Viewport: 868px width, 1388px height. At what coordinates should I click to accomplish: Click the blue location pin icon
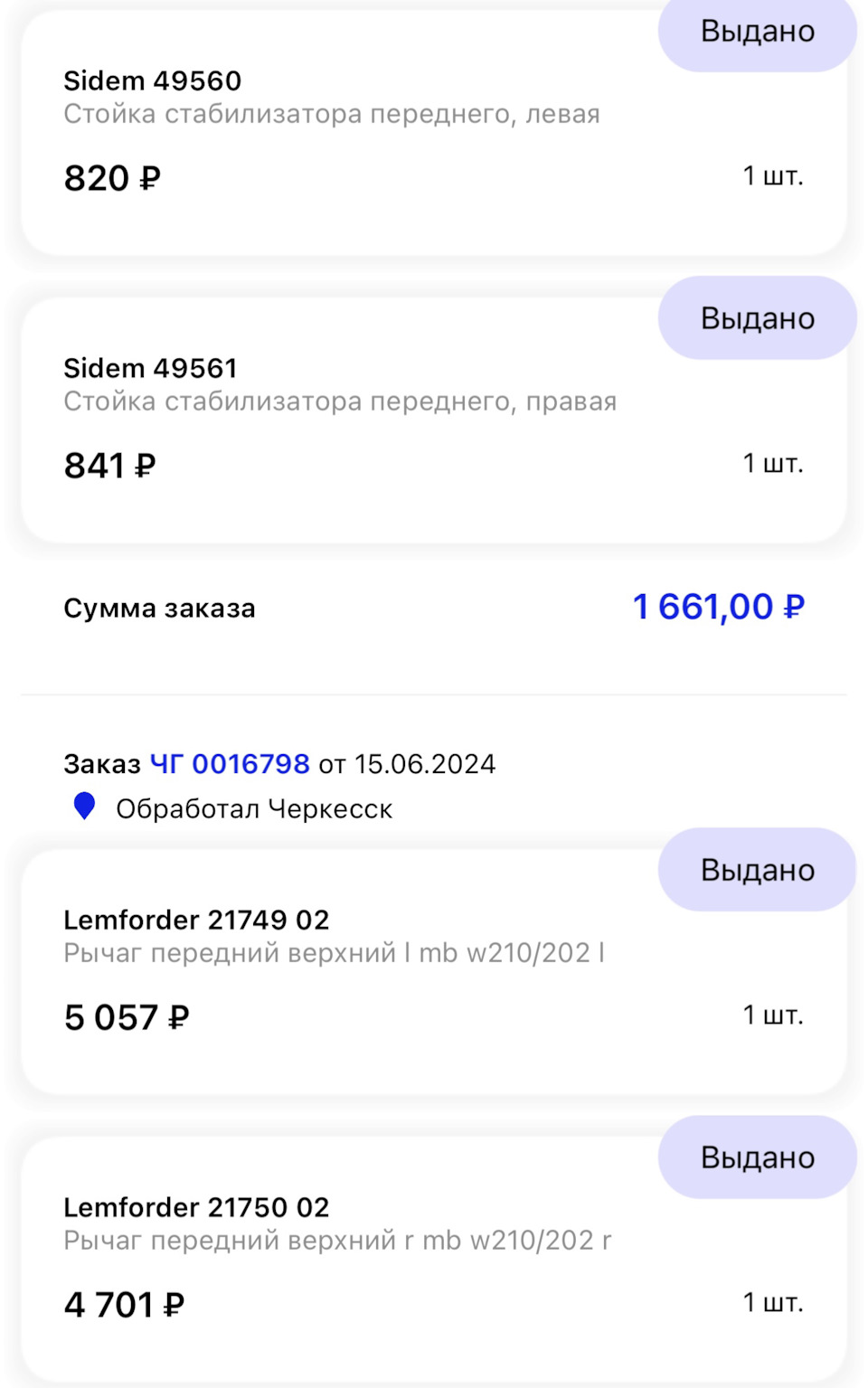[84, 806]
